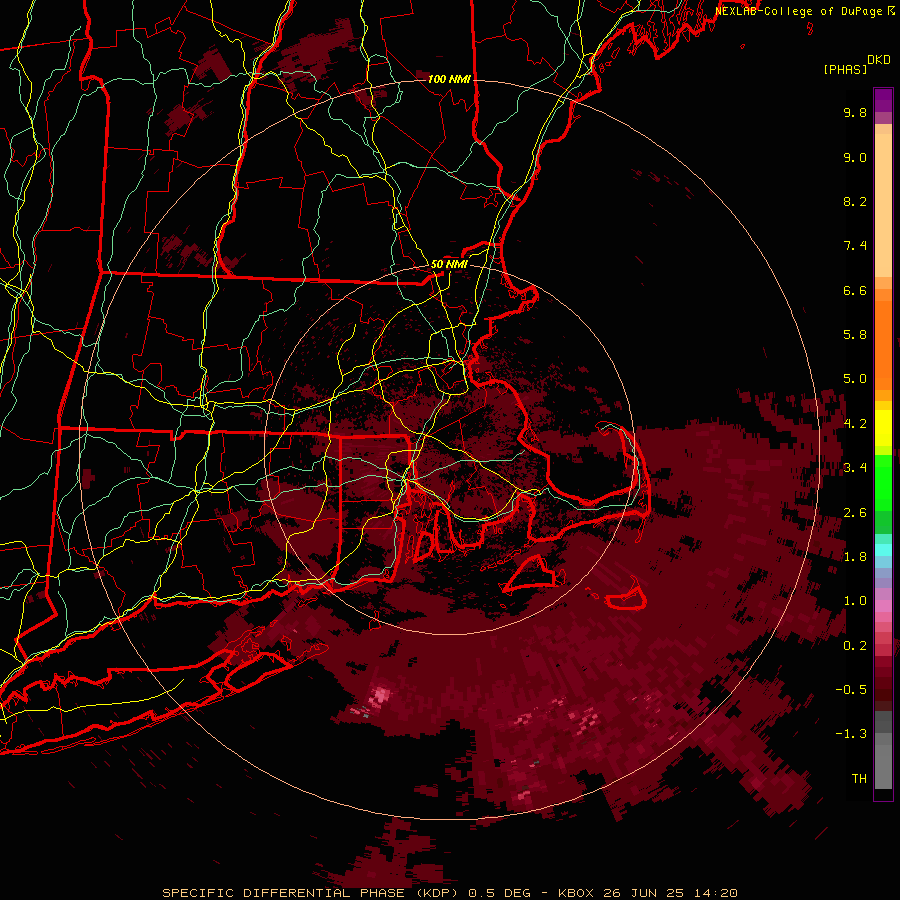Viewport: 900px width, 900px height.
Task: Click the [PHAS] unit label
Action: coord(845,69)
